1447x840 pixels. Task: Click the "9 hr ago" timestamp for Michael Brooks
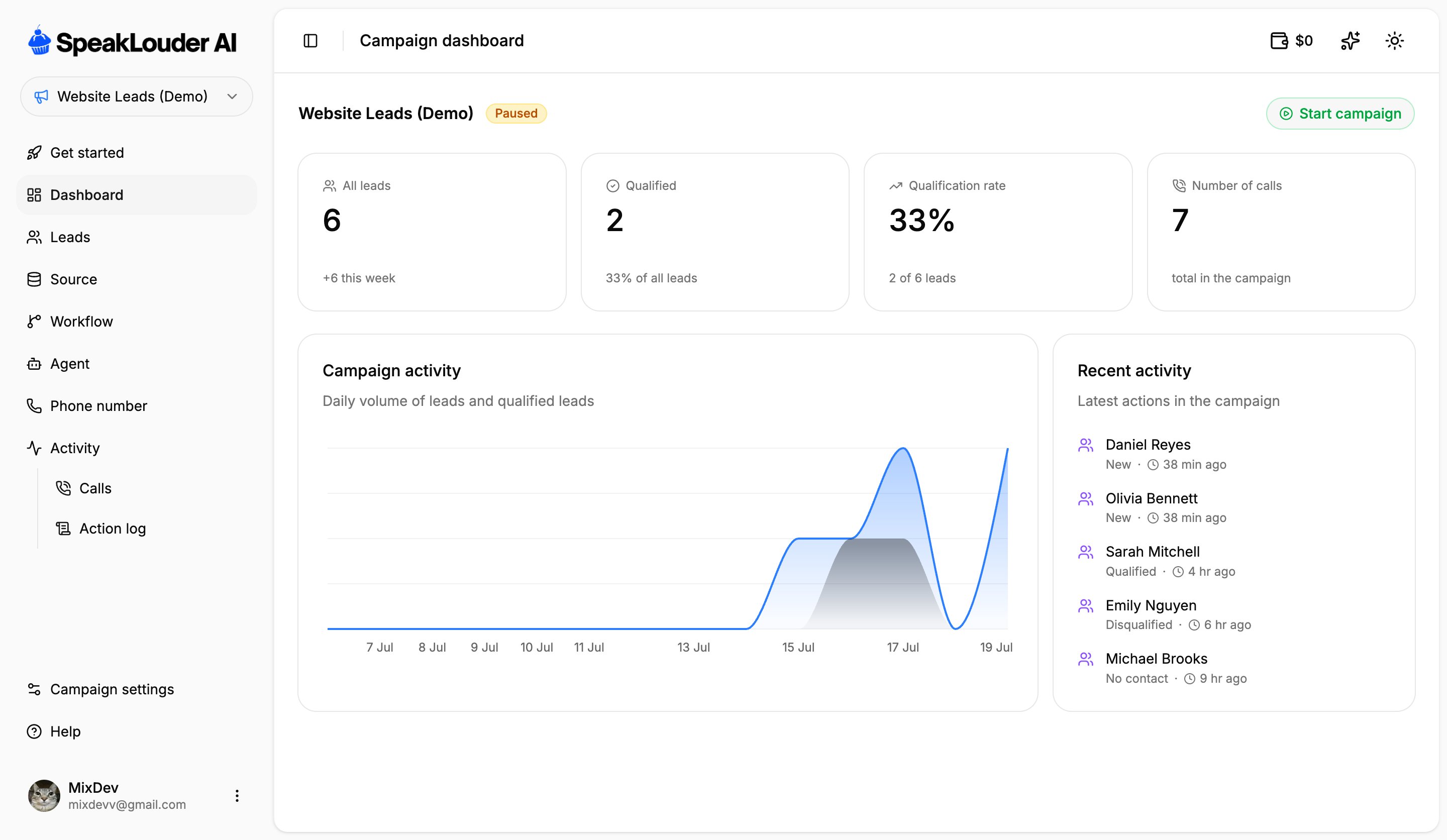(x=1223, y=679)
